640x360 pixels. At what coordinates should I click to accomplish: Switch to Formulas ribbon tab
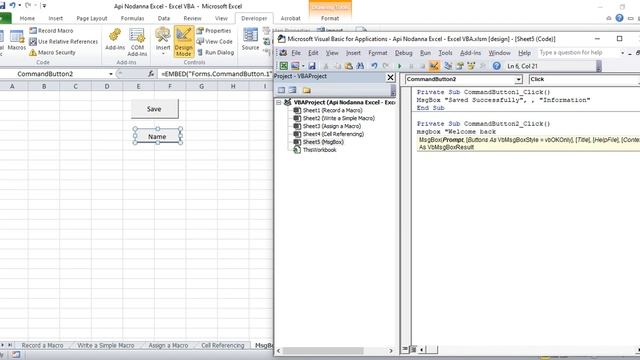click(132, 18)
